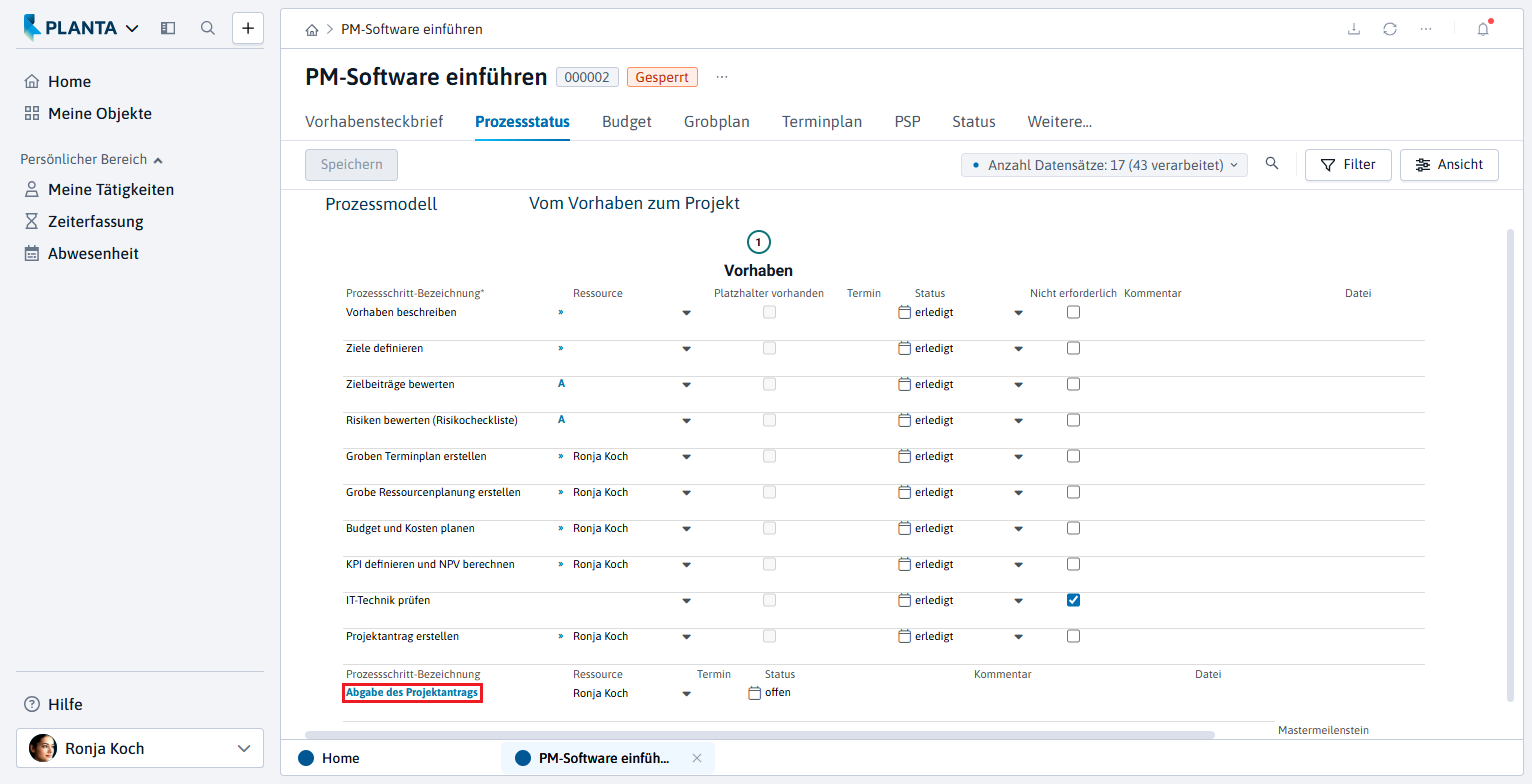This screenshot has width=1532, height=784.
Task: Click the magnifier search icon beside record count
Action: [1272, 164]
